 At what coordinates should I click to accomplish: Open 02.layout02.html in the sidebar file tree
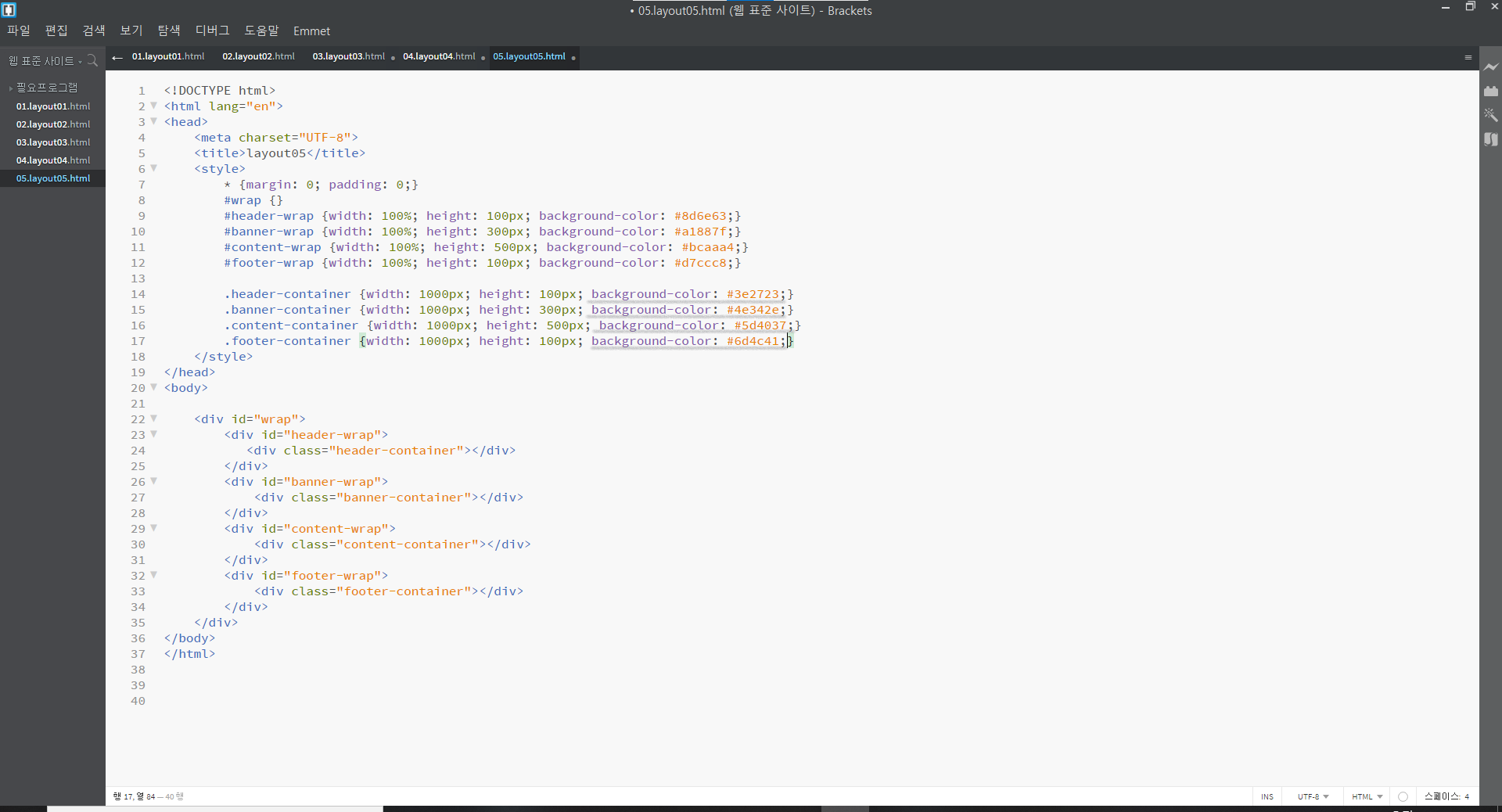[x=52, y=124]
